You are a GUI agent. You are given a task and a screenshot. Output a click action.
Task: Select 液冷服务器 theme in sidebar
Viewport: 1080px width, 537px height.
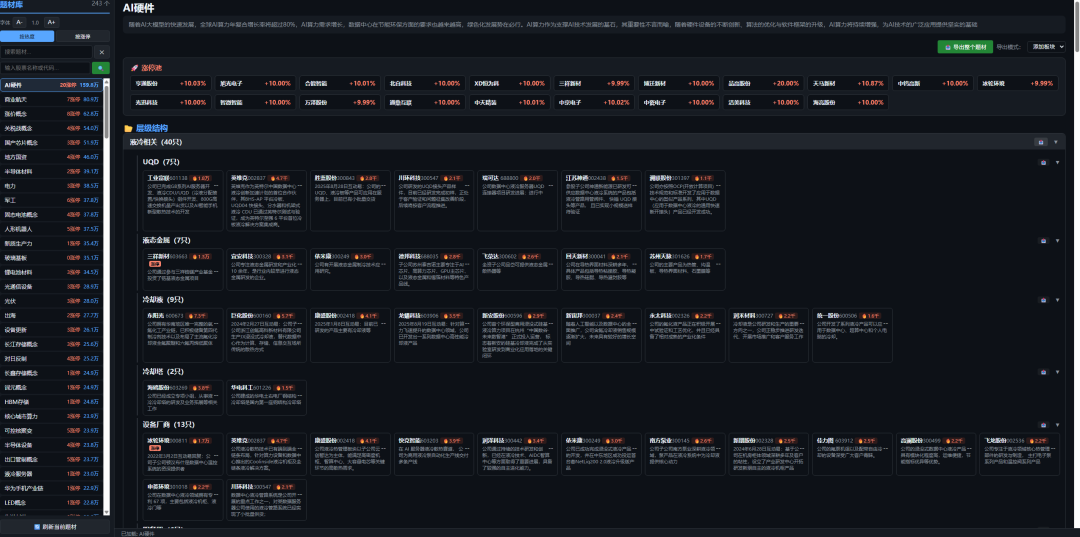(x=52, y=474)
